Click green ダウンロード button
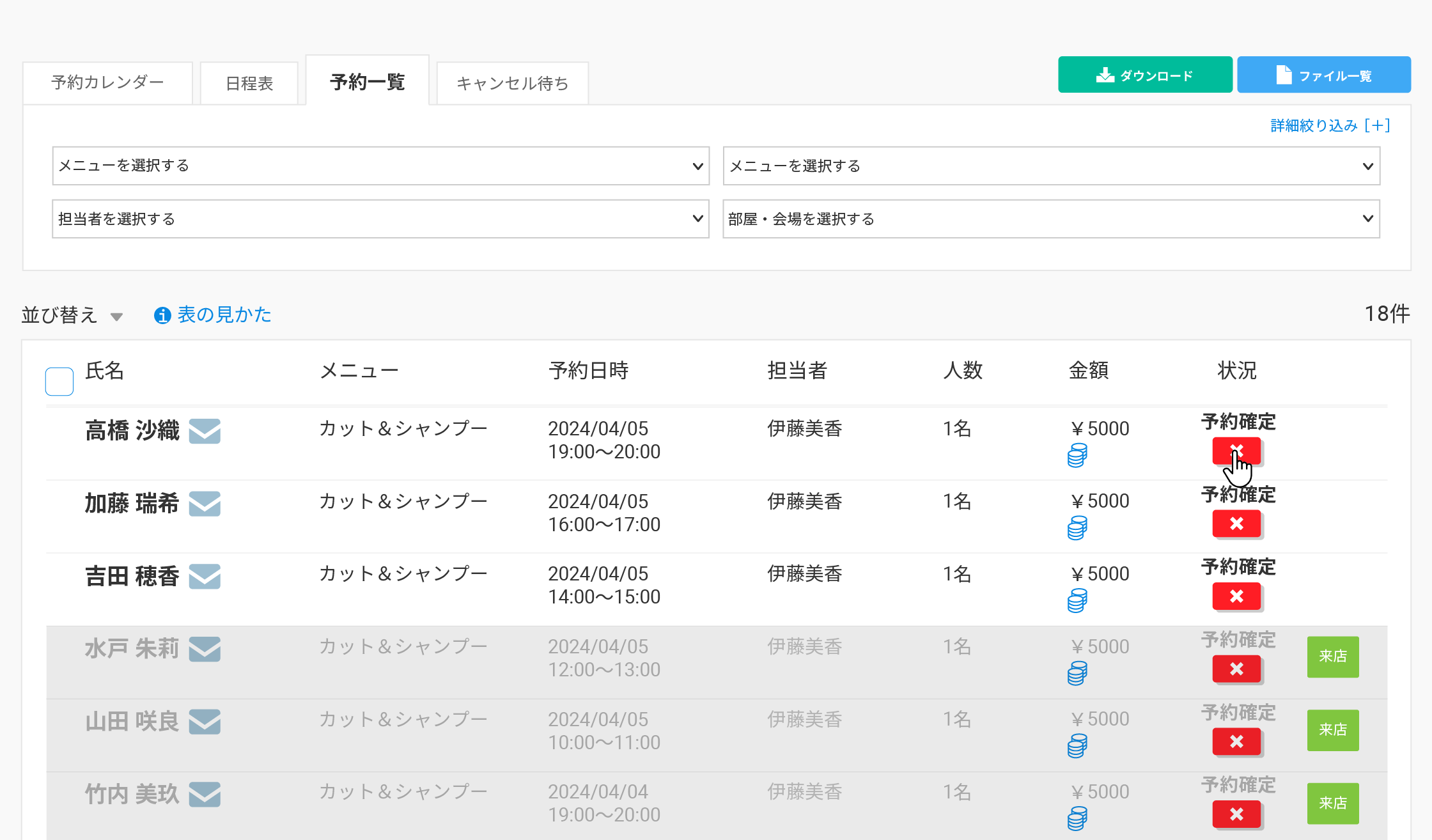Image resolution: width=1432 pixels, height=840 pixels. point(1144,75)
